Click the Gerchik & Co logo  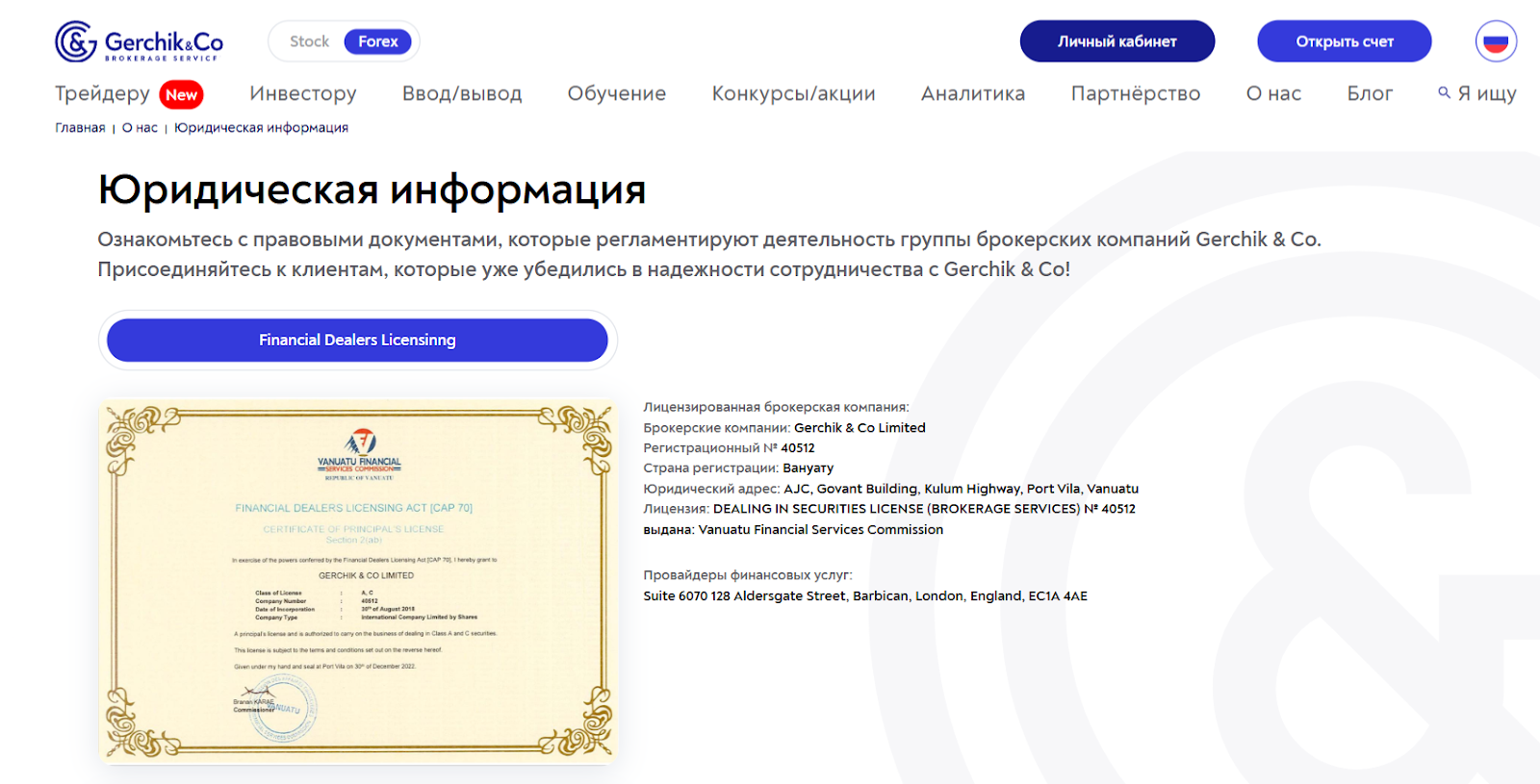[139, 41]
